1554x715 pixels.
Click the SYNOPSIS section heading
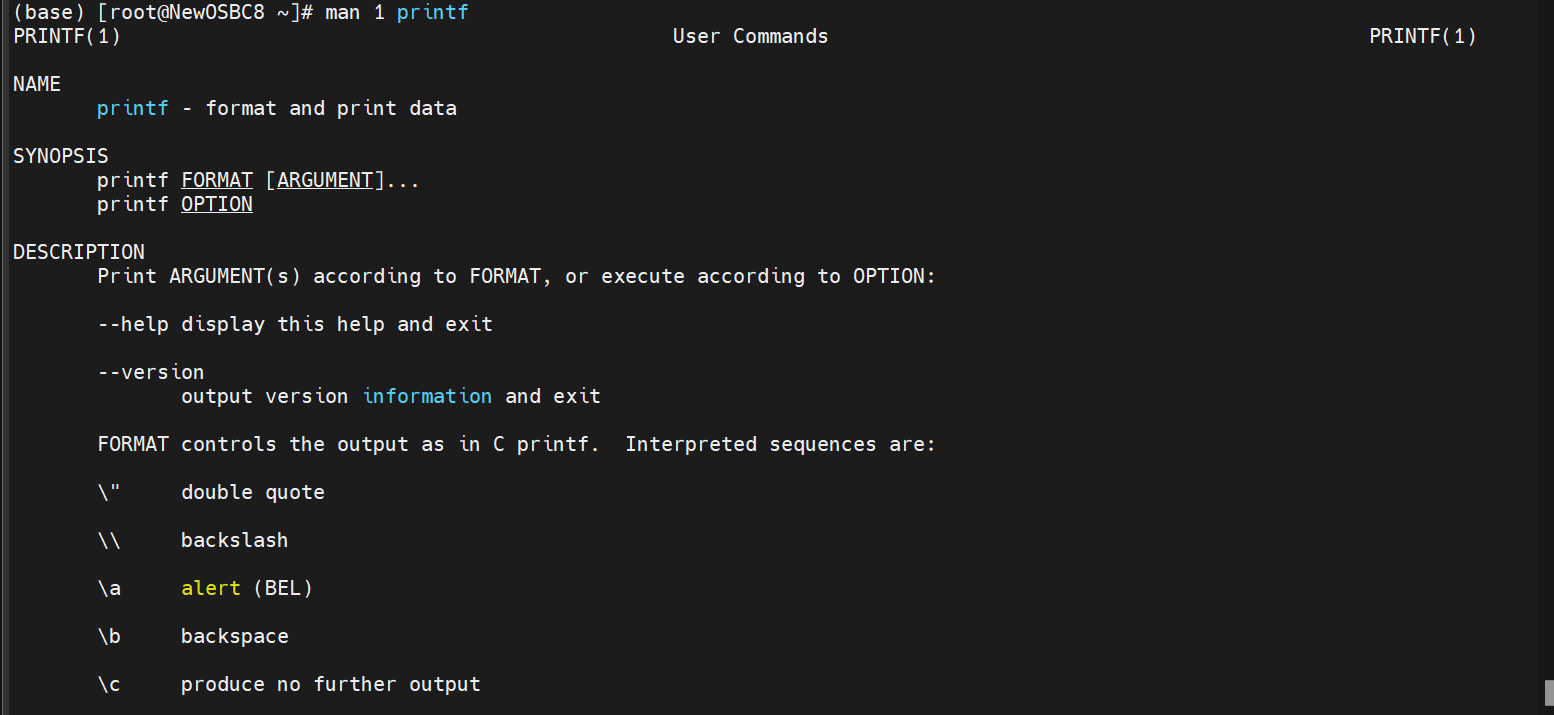coord(61,157)
